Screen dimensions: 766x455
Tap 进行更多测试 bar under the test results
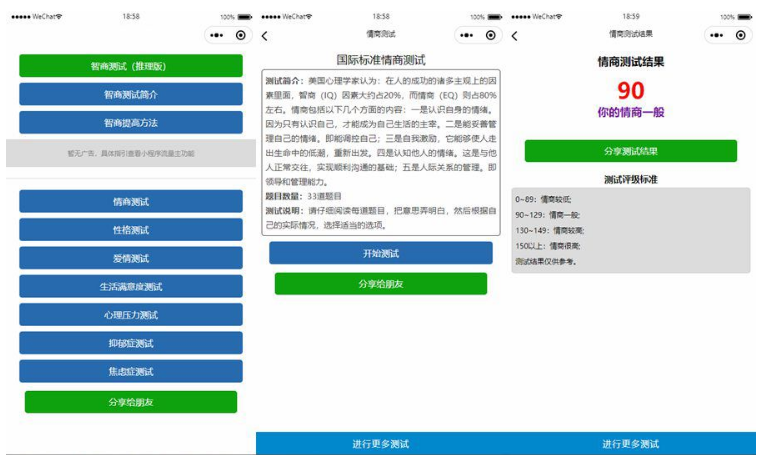pos(631,444)
